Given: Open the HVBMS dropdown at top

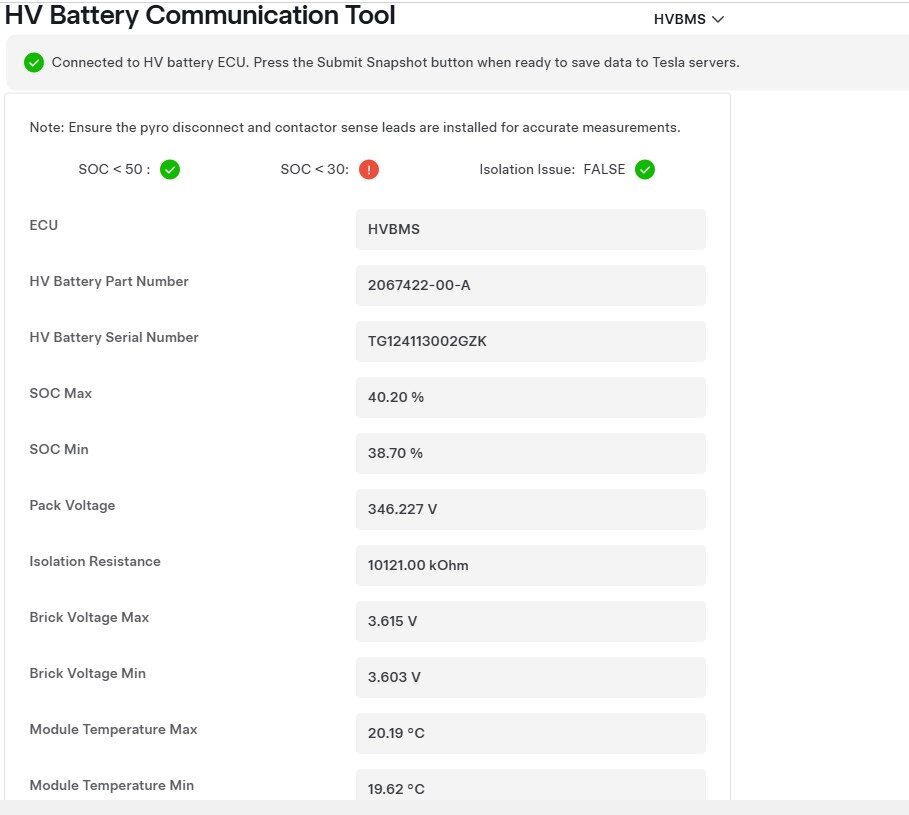Looking at the screenshot, I should point(688,19).
